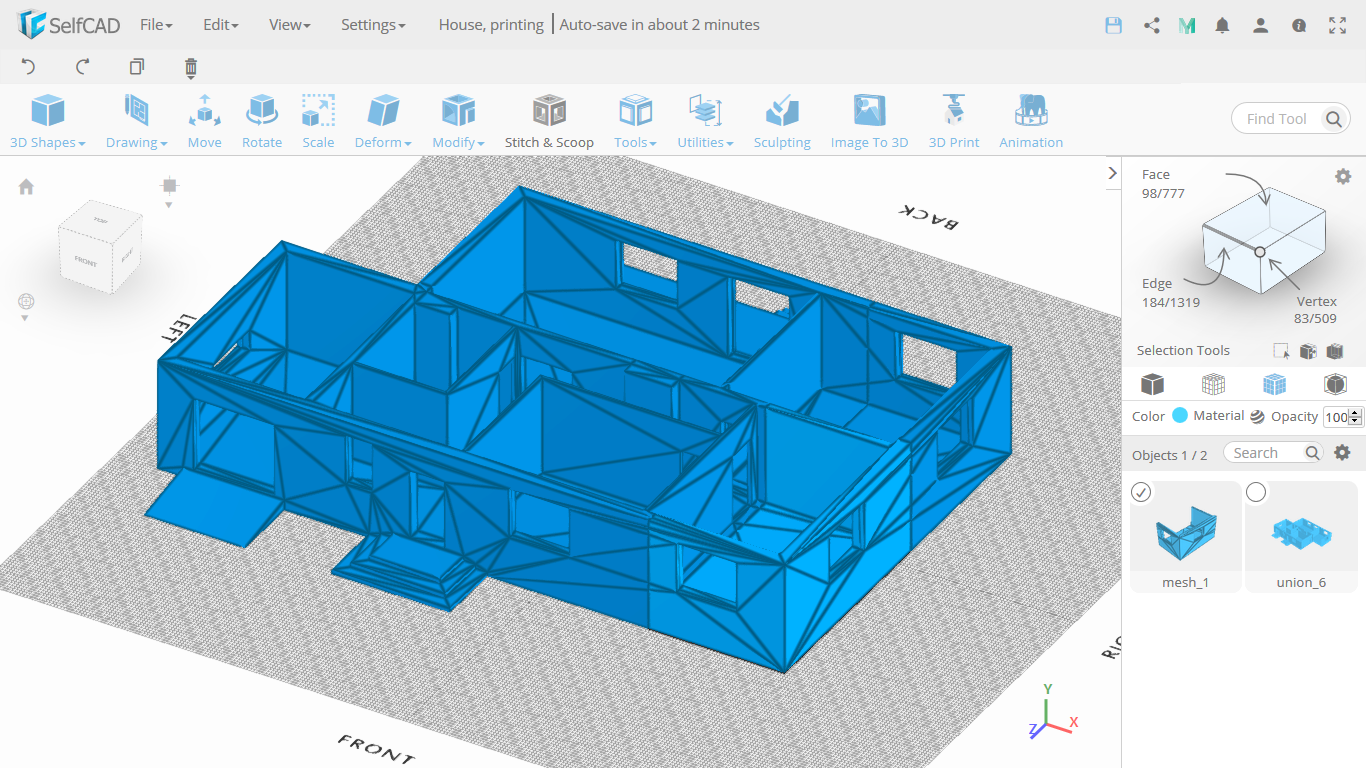1366x768 pixels.
Task: Save the project with the disk icon
Action: coord(1114,25)
